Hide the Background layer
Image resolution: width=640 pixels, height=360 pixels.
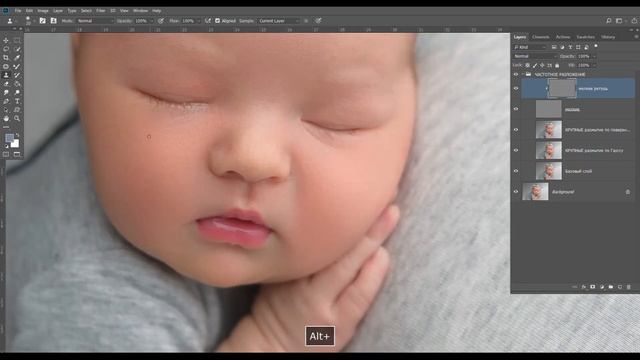pyautogui.click(x=516, y=191)
